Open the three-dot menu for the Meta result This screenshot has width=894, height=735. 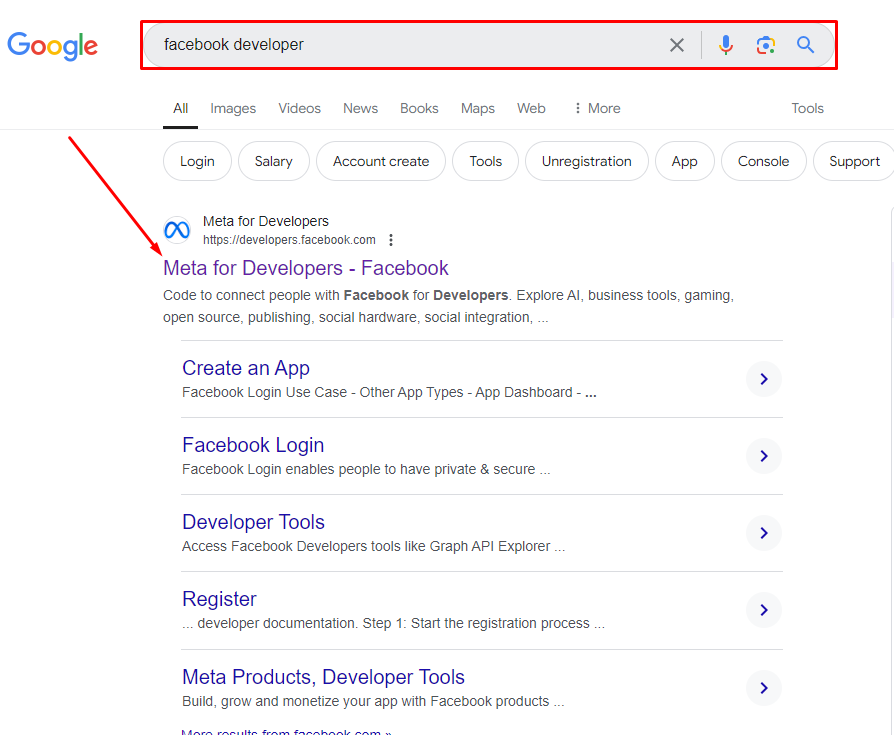click(x=391, y=239)
